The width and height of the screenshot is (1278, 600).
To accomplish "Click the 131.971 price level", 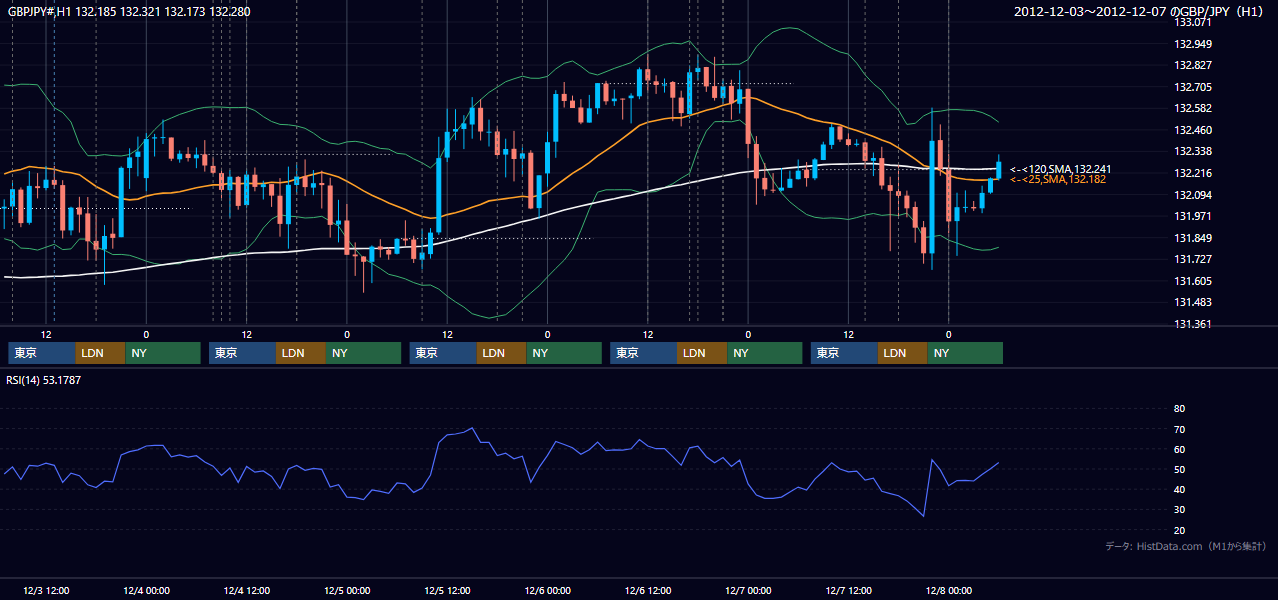I will pyautogui.click(x=1193, y=216).
